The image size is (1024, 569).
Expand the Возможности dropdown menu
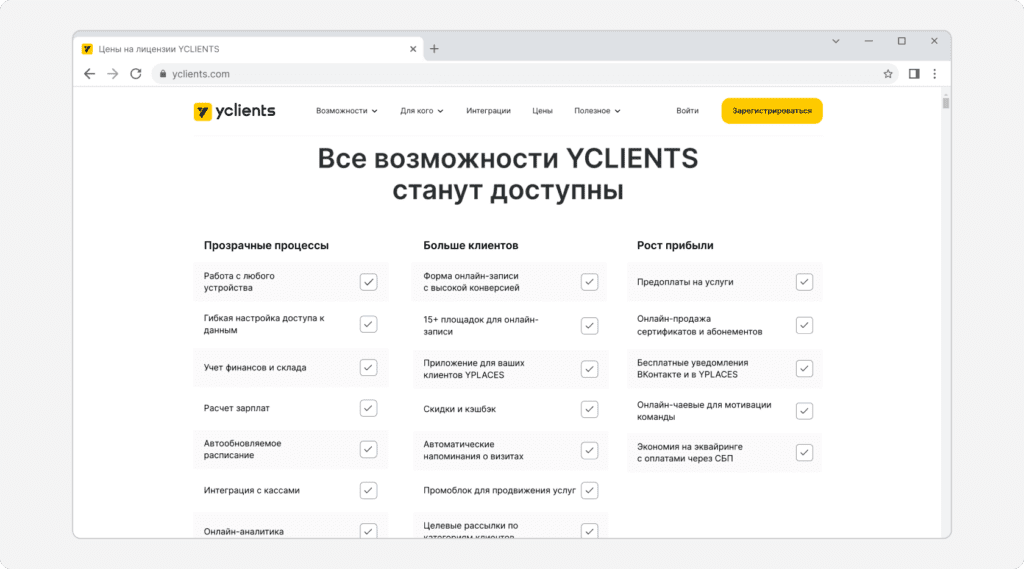click(x=347, y=111)
